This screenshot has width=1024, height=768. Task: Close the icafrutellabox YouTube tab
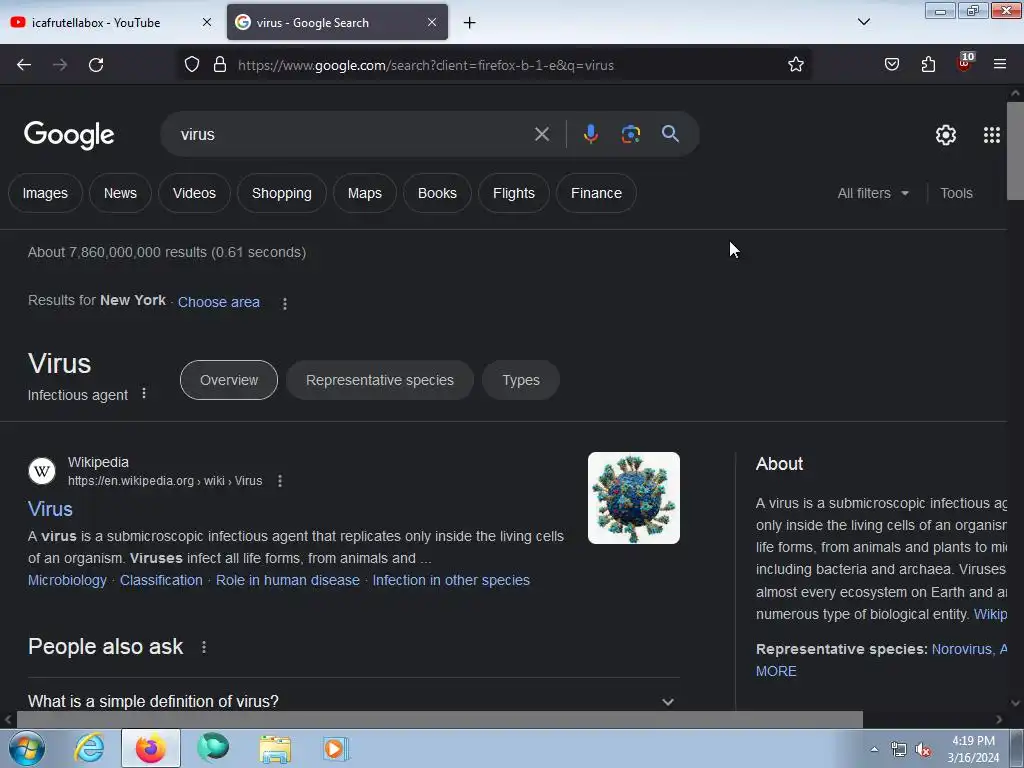pyautogui.click(x=206, y=22)
